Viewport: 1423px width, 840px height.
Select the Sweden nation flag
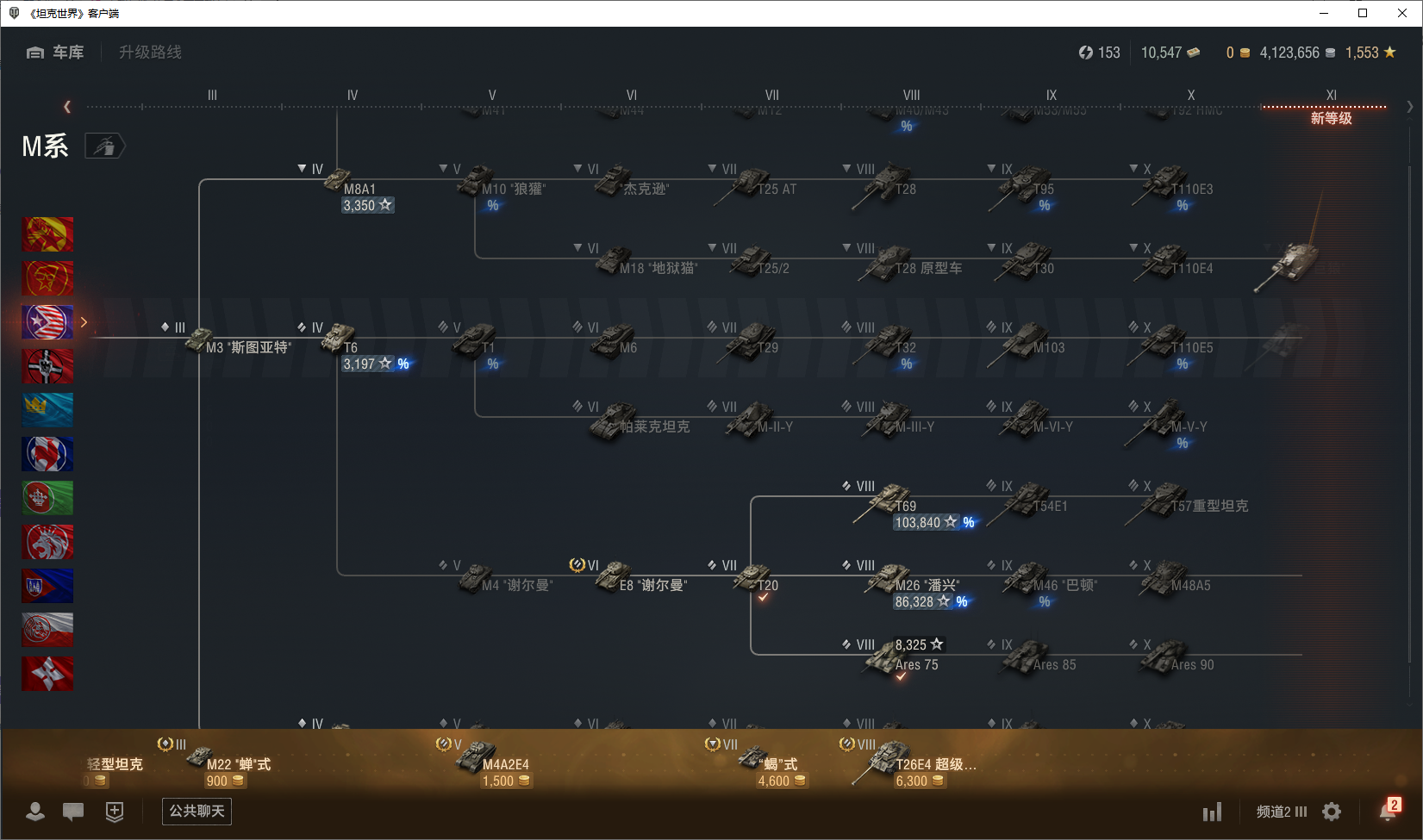[x=47, y=410]
